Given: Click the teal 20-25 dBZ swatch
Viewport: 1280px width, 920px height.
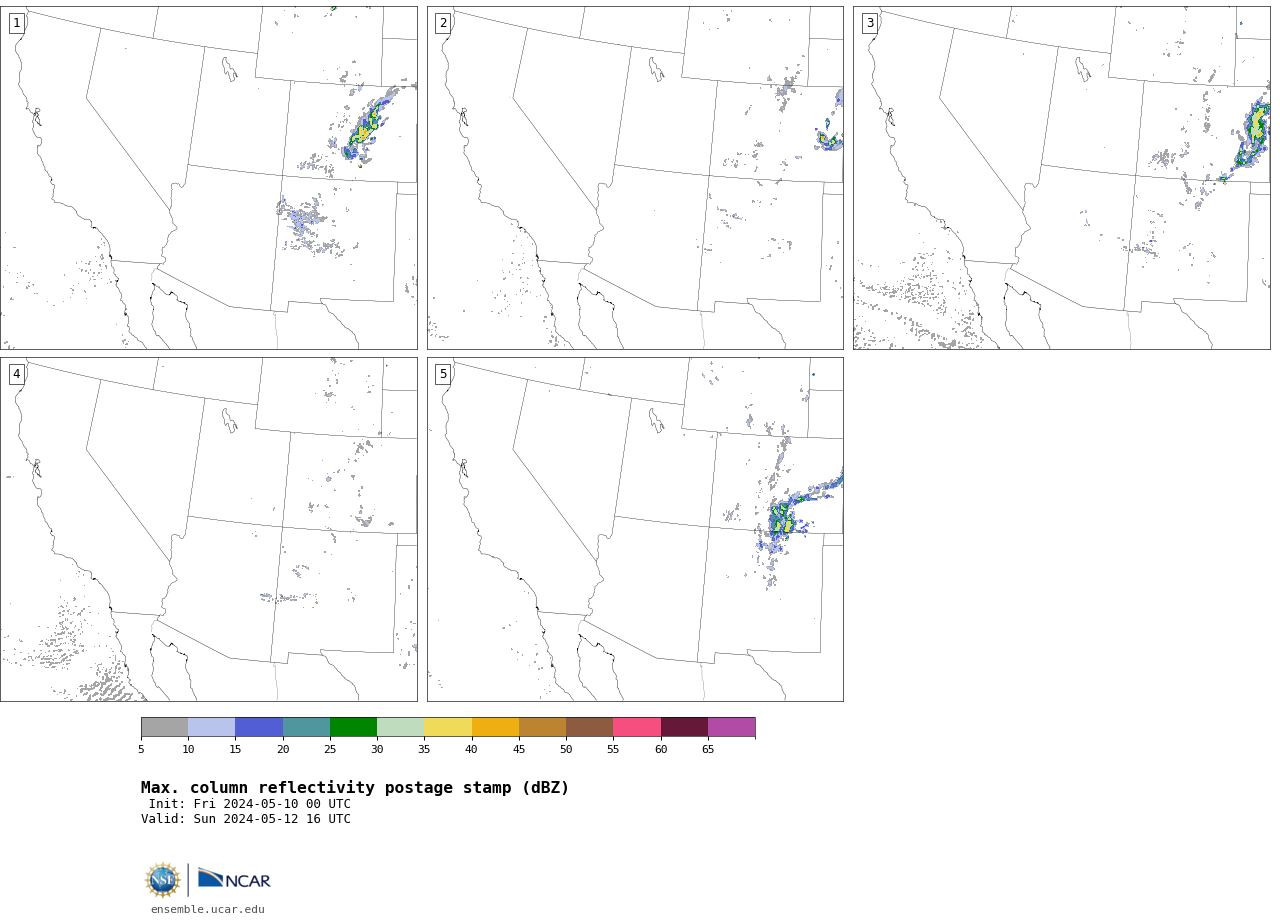Looking at the screenshot, I should [x=306, y=727].
